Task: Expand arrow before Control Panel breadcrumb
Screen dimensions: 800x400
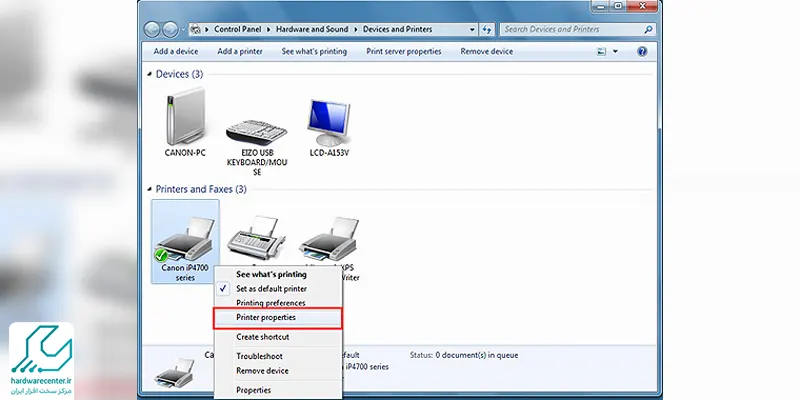Action: point(207,30)
